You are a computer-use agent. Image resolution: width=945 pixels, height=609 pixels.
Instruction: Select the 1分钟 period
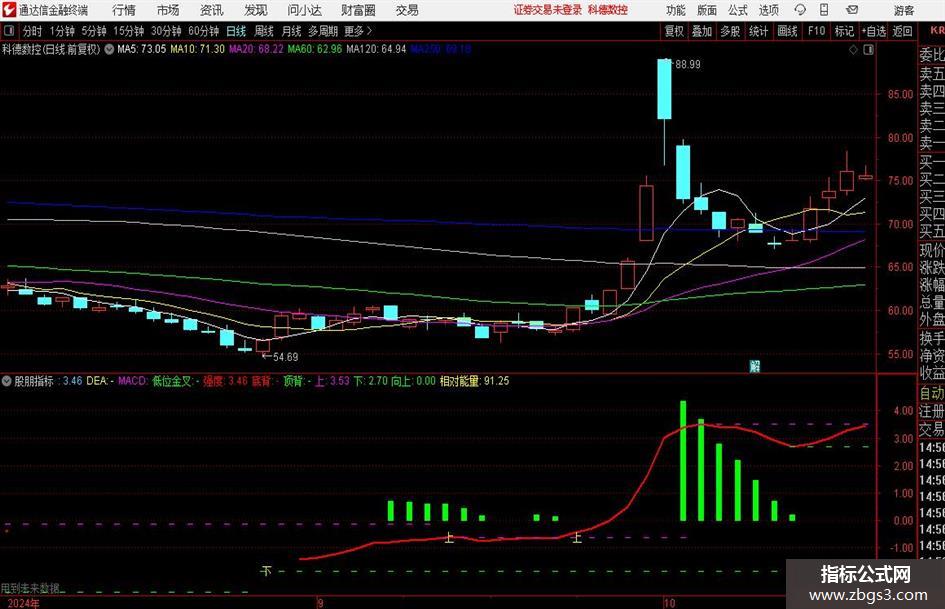[62, 31]
